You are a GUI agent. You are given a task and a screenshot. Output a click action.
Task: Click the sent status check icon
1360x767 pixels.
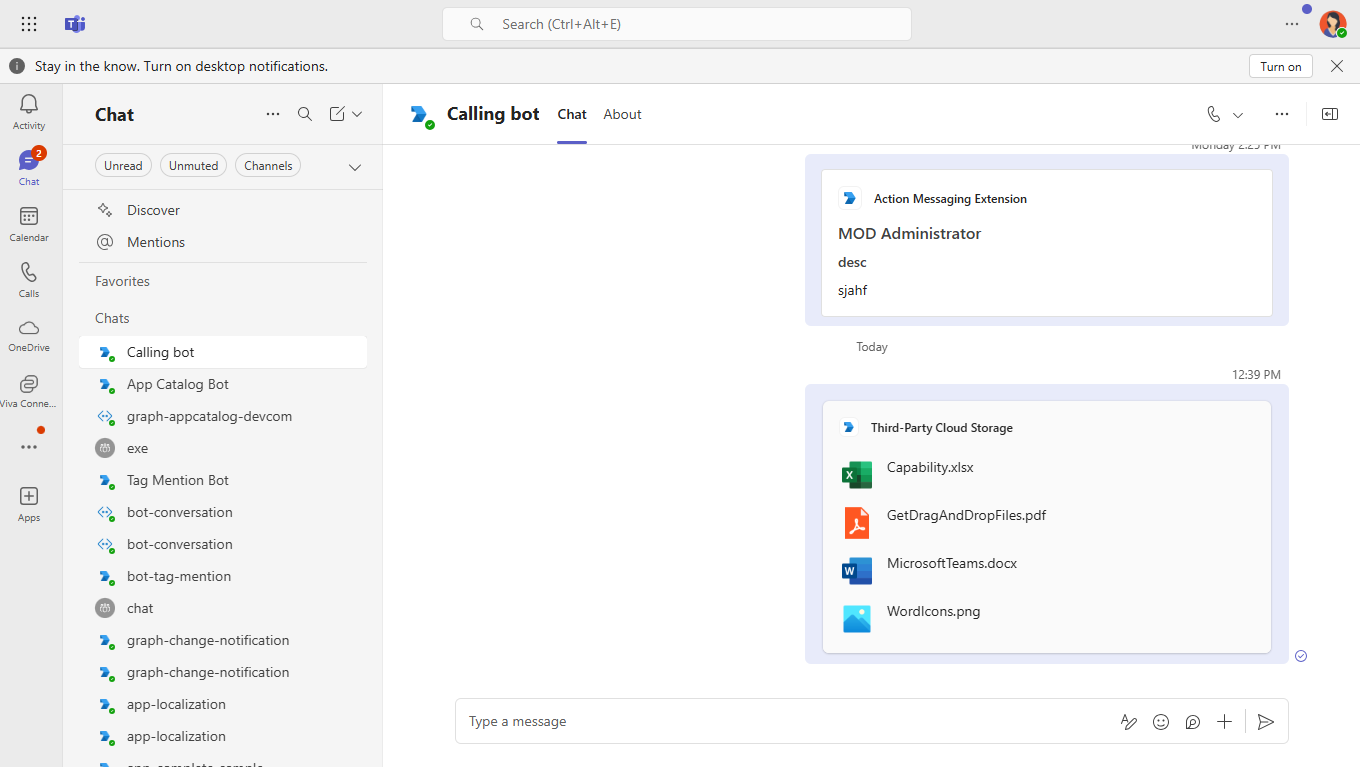tap(1301, 656)
